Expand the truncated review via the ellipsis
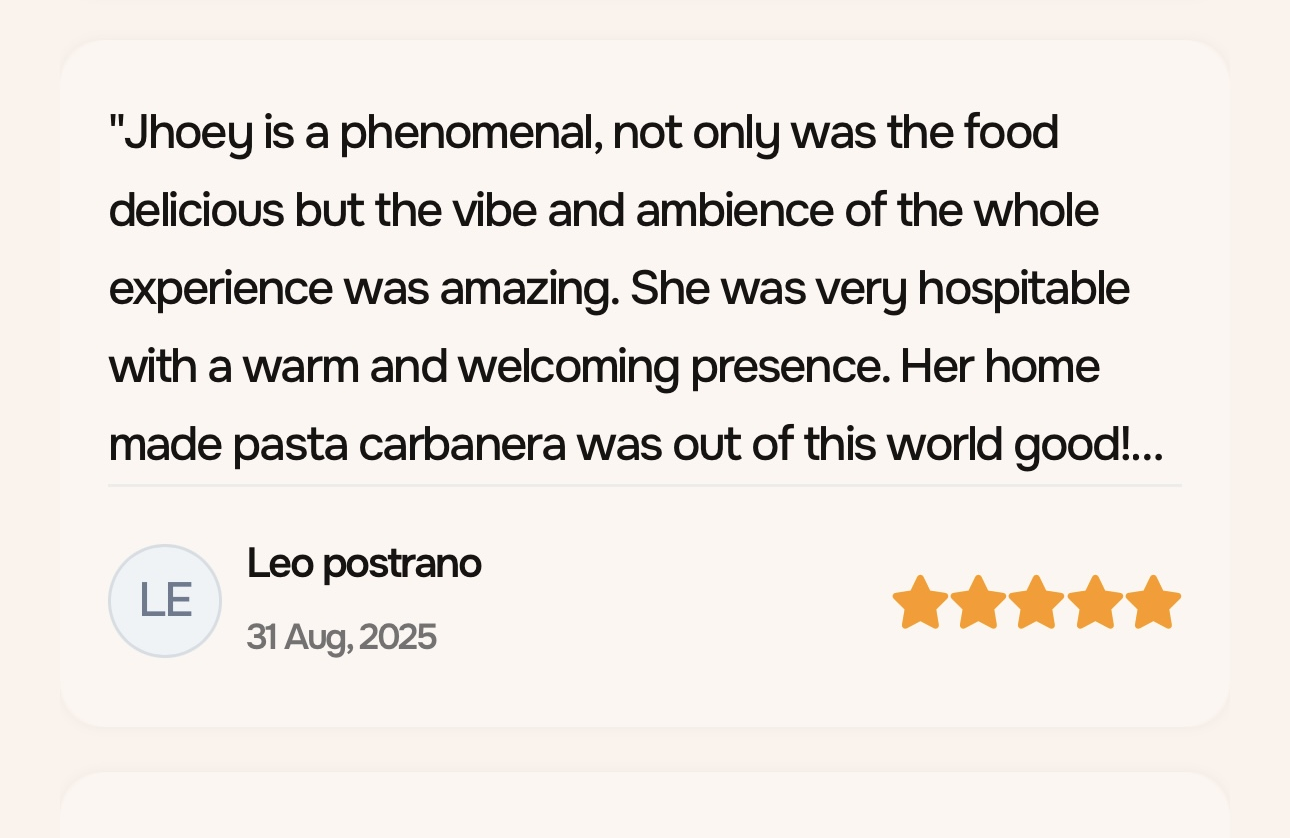Viewport: 1290px width, 838px height. tap(1150, 447)
